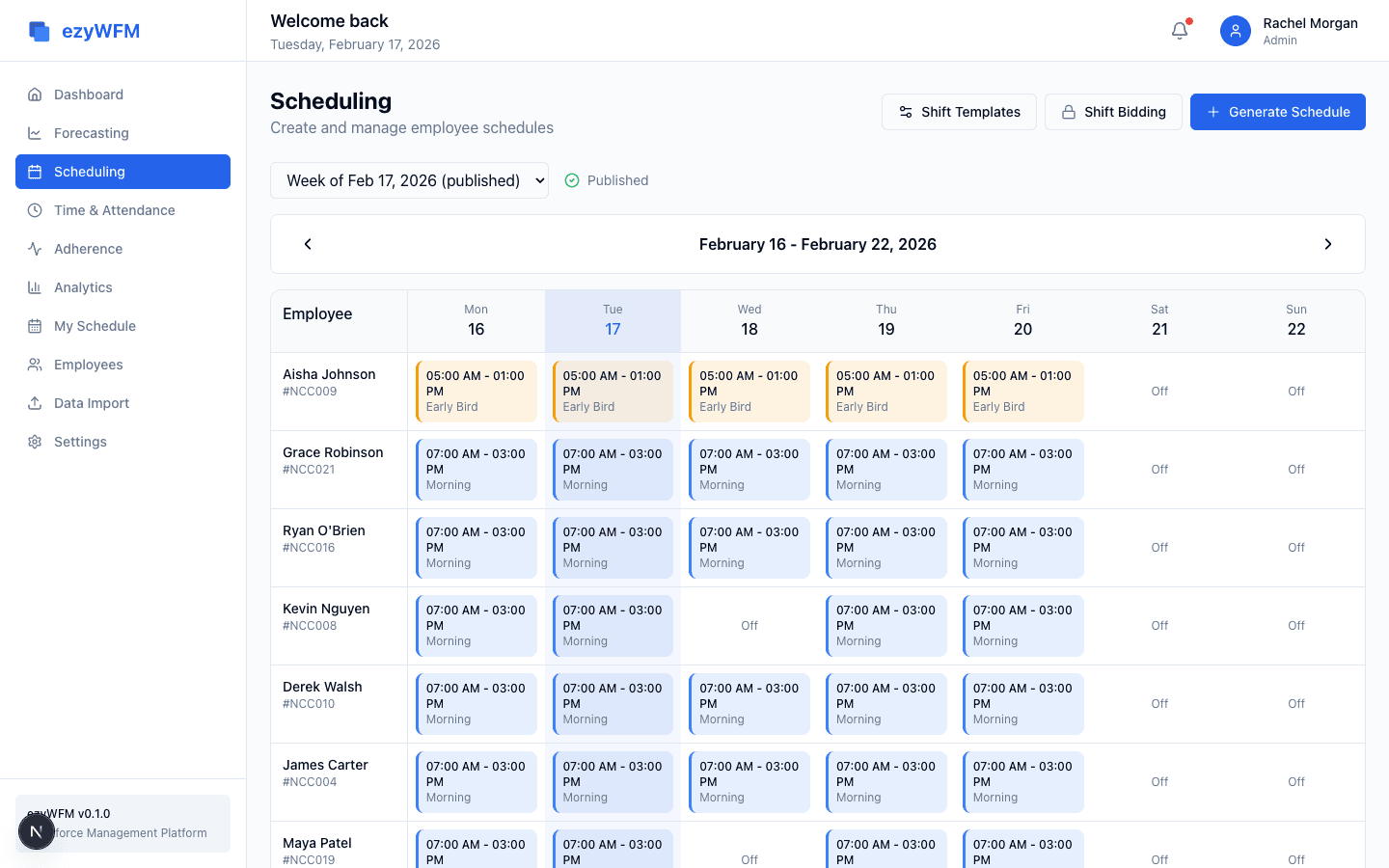Select the Adherence sidebar icon
1389x868 pixels.
pyautogui.click(x=35, y=249)
